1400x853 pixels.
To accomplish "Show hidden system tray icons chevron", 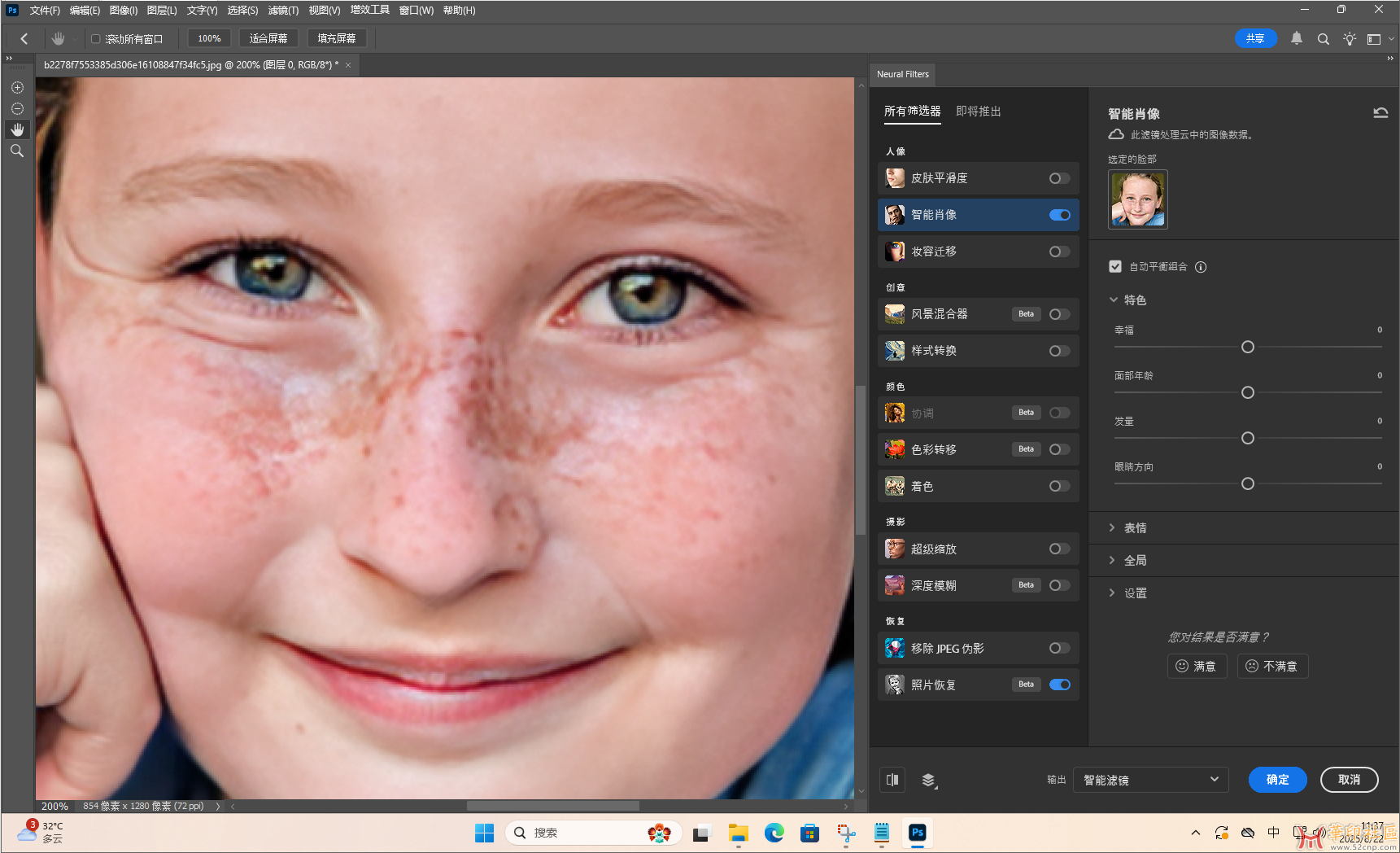I will pos(1195,833).
